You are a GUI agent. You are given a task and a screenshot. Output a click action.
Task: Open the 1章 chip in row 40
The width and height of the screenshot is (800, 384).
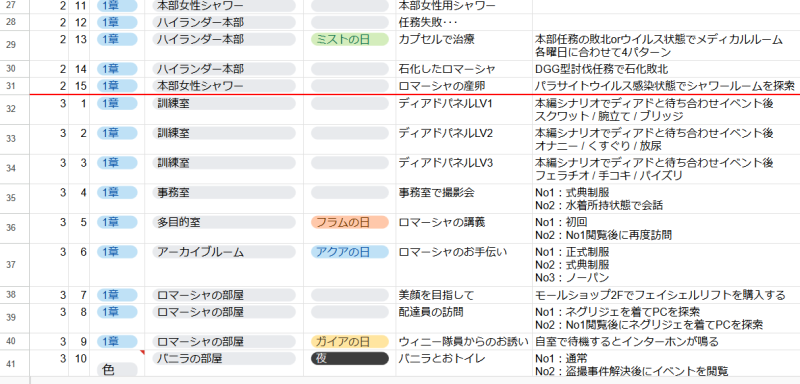coord(117,341)
